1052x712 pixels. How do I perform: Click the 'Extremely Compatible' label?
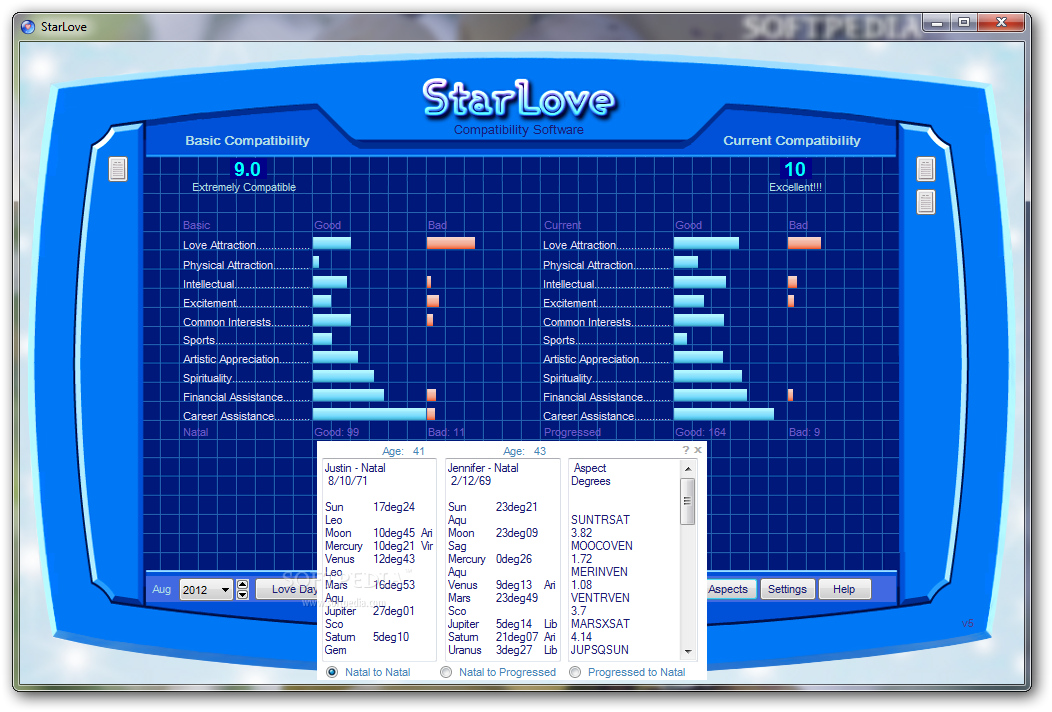[244, 187]
